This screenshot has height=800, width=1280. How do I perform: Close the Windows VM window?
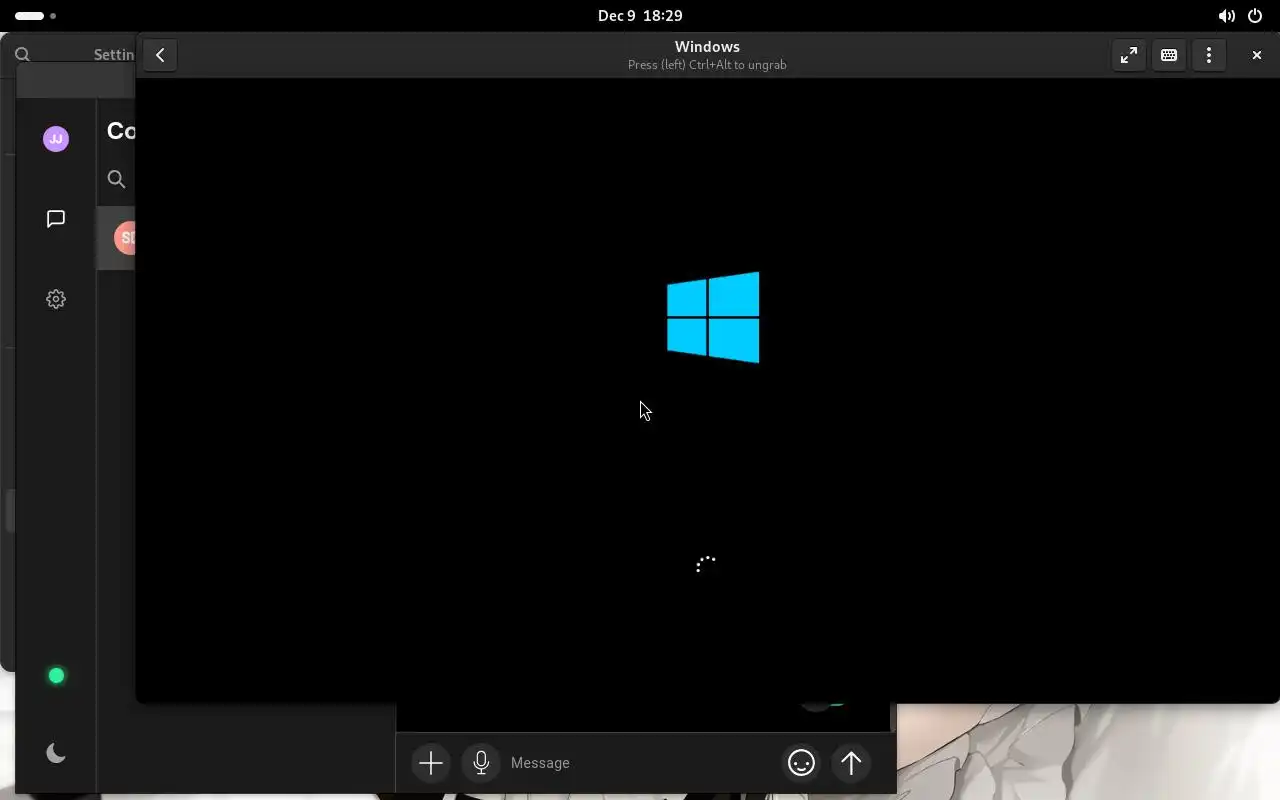pos(1257,55)
